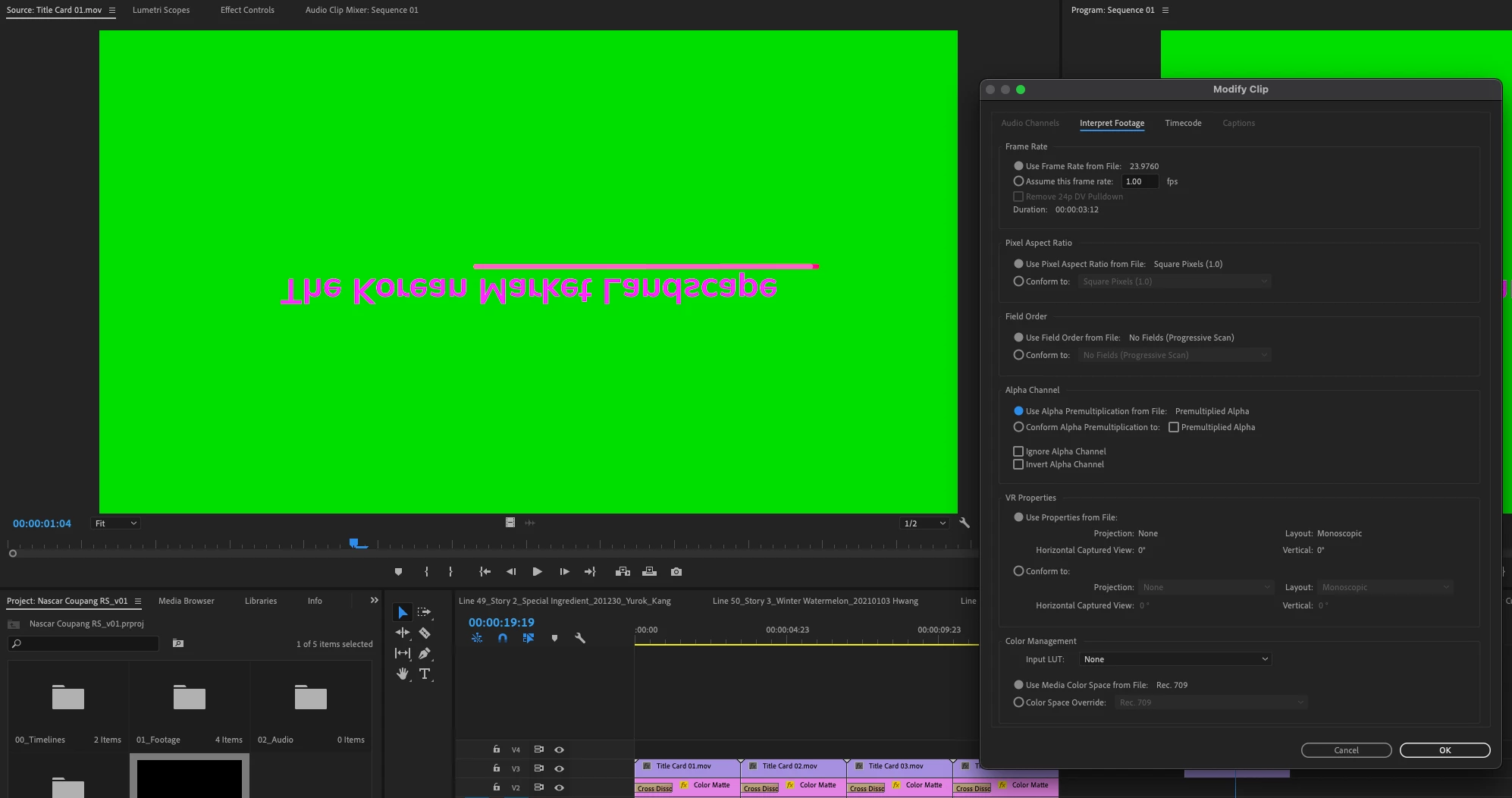Open Program monitor panel menu

click(1165, 10)
